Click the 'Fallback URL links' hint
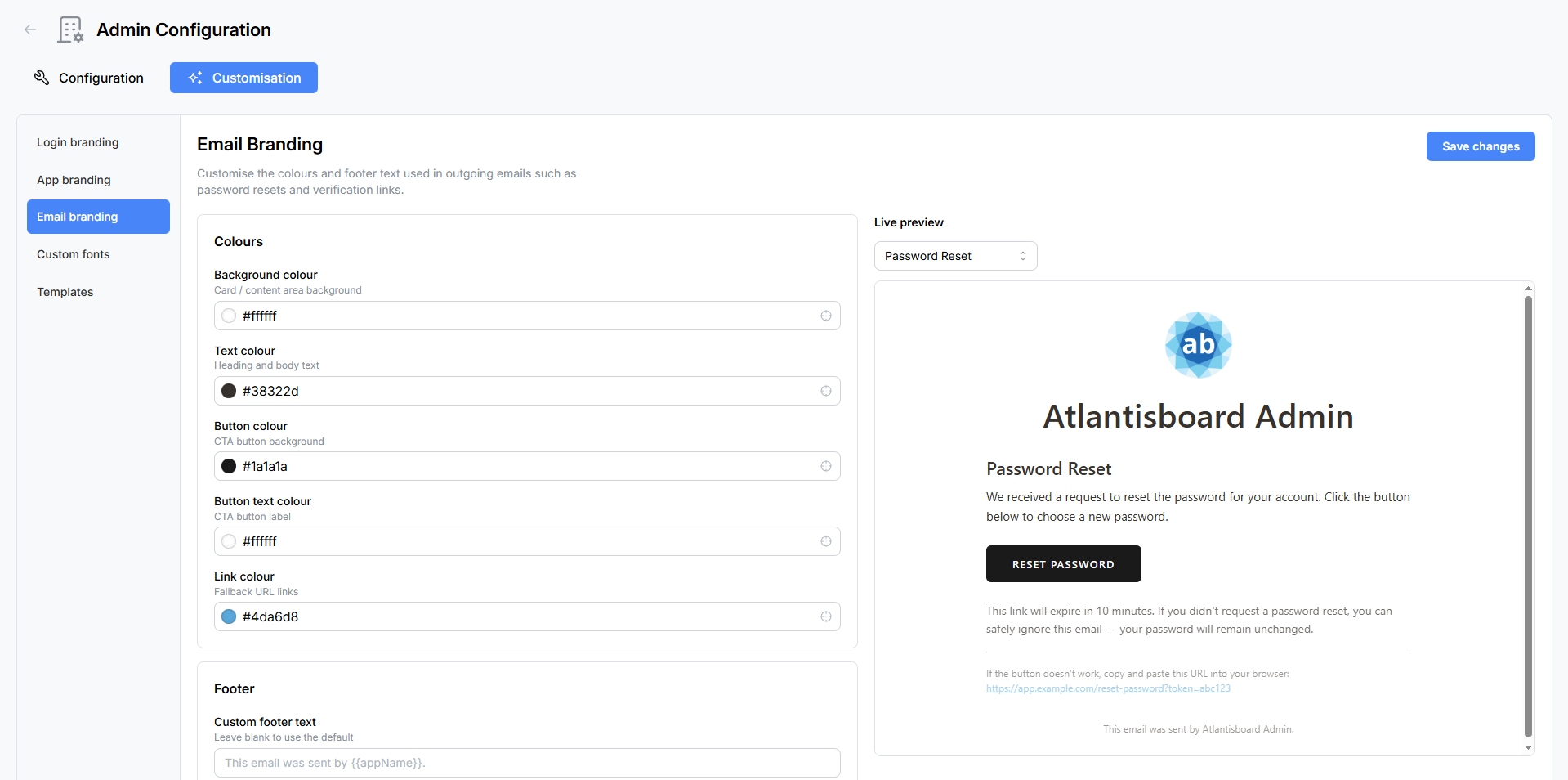The height and width of the screenshot is (780, 1568). [256, 592]
